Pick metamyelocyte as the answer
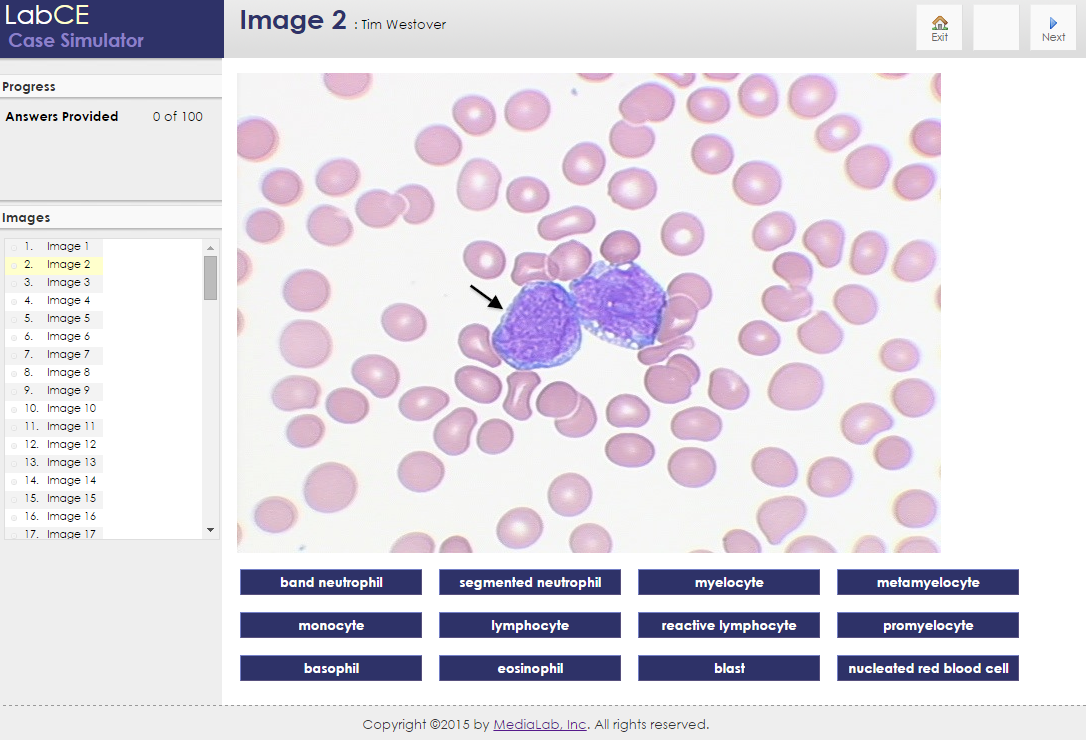This screenshot has height=740, width=1086. [927, 582]
